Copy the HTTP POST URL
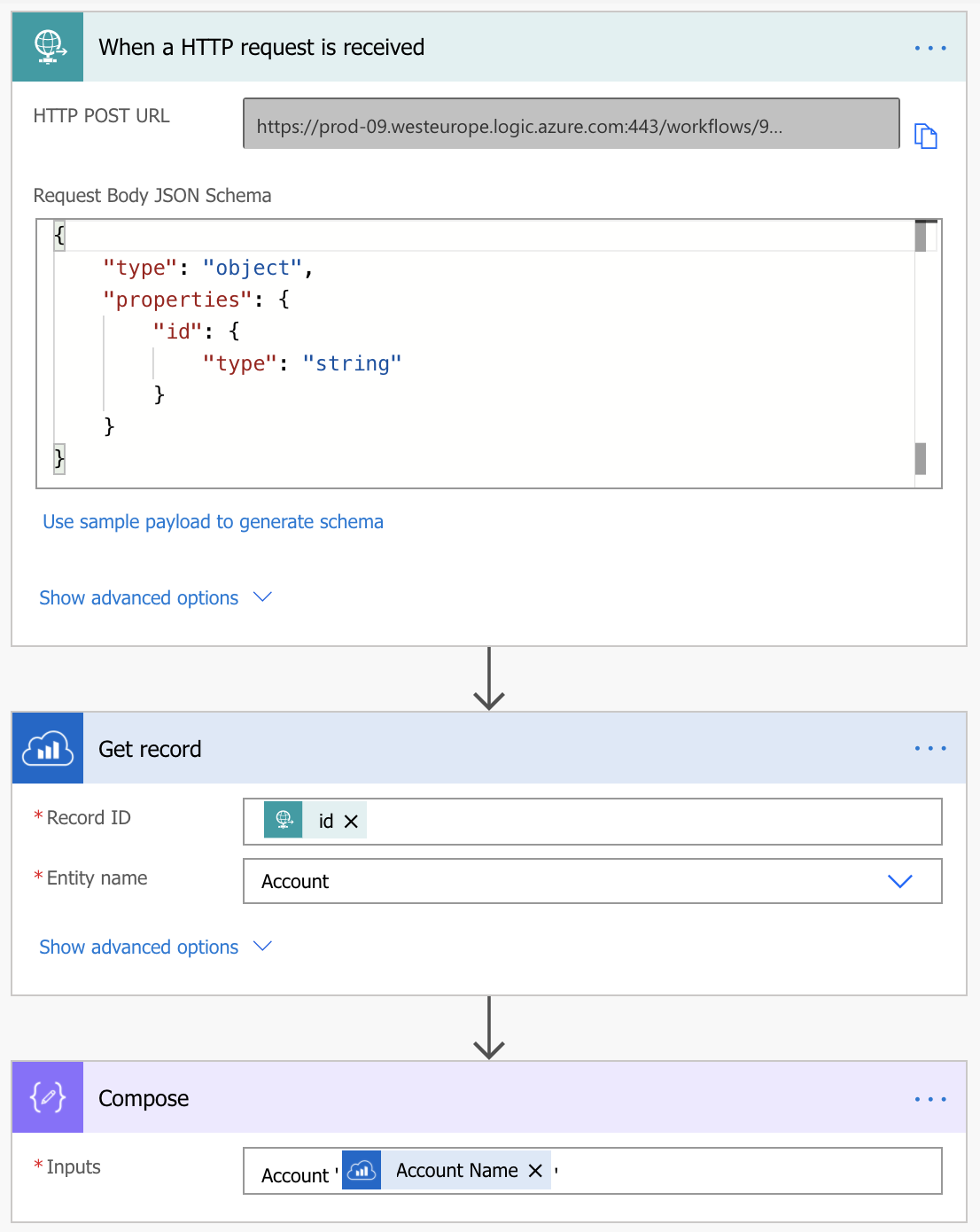Screen dimensions: 980x1232 coord(925,136)
